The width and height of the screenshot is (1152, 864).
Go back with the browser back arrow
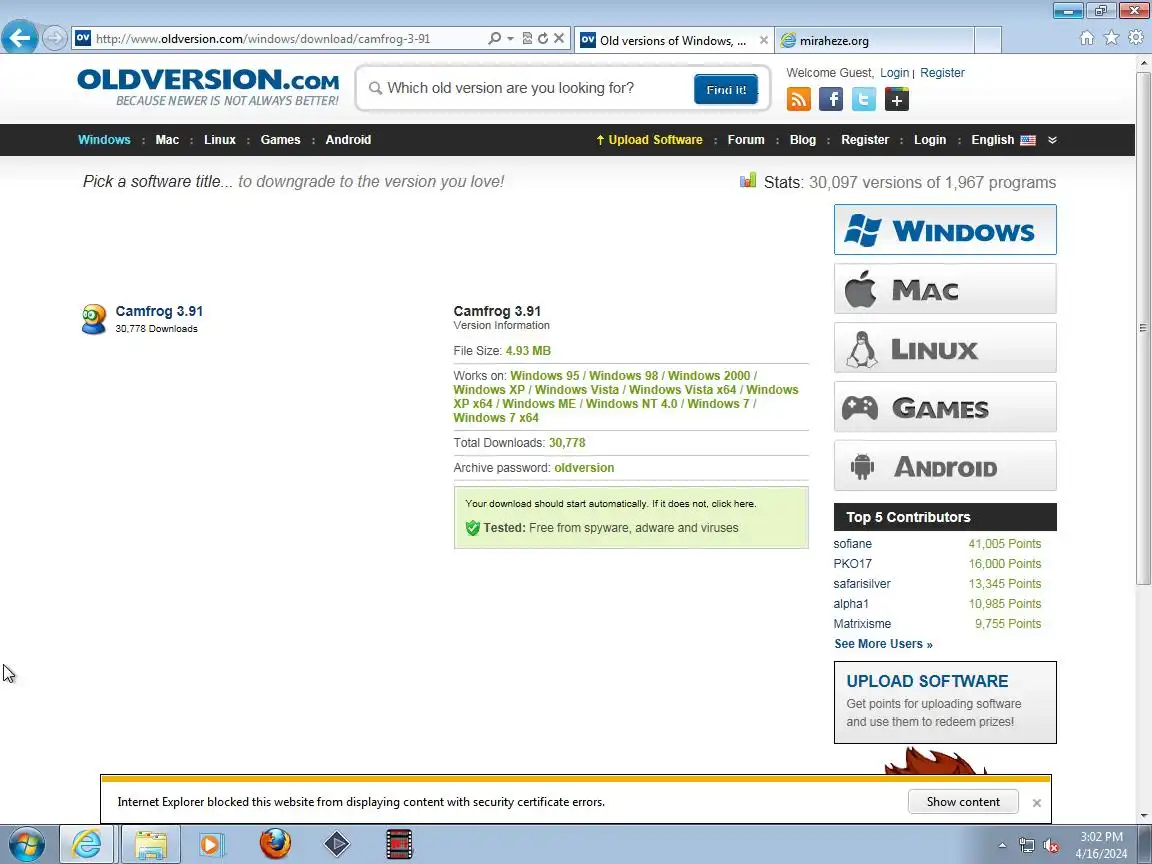coord(20,37)
